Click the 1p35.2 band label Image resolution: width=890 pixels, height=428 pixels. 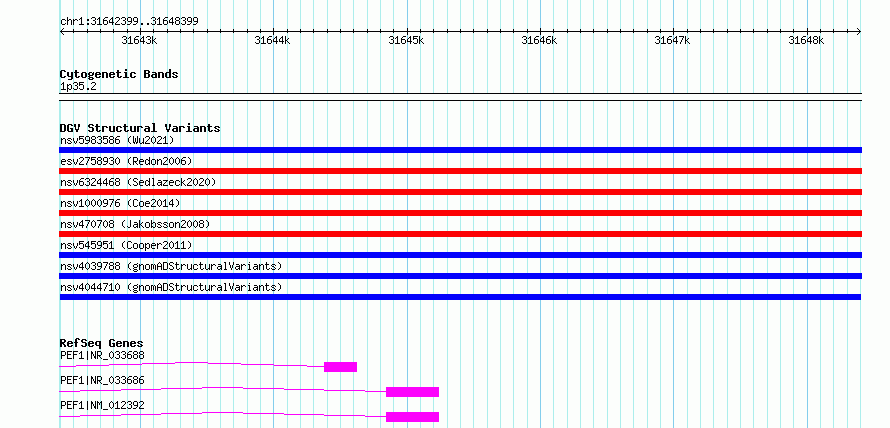point(78,87)
